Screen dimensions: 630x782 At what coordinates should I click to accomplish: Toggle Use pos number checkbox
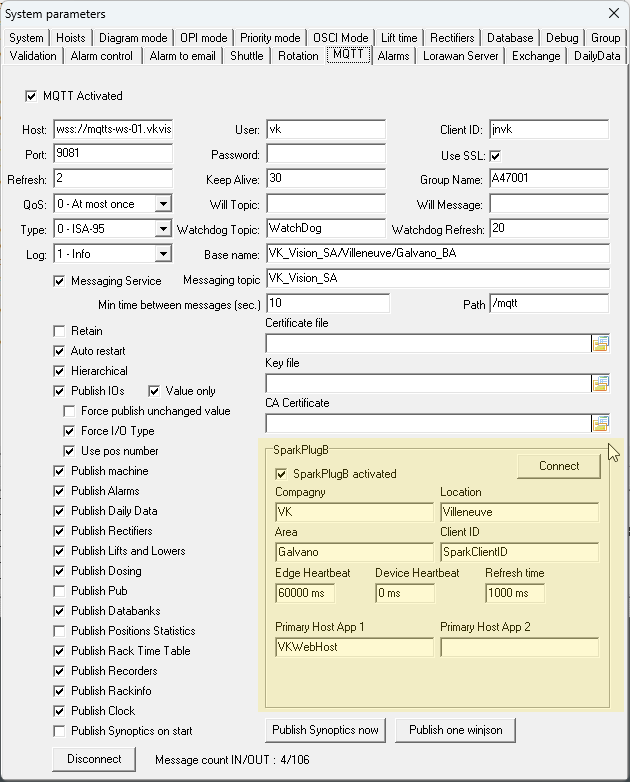click(x=69, y=451)
